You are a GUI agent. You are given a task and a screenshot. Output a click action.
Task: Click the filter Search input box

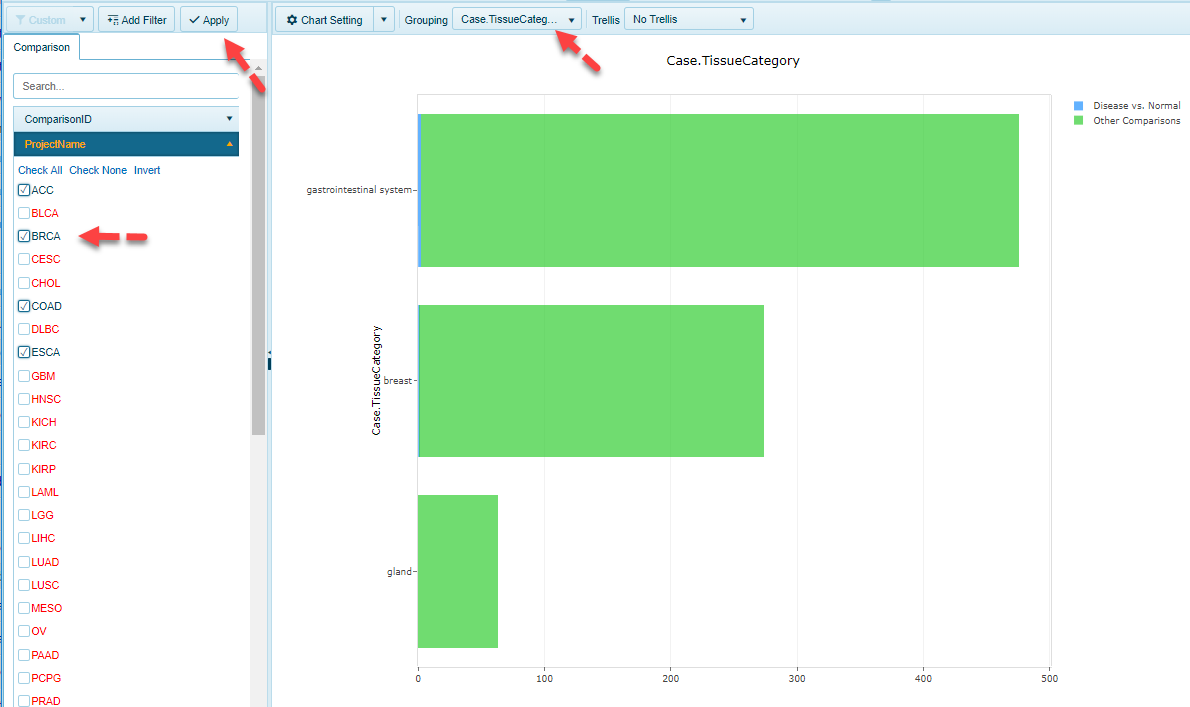tap(126, 86)
